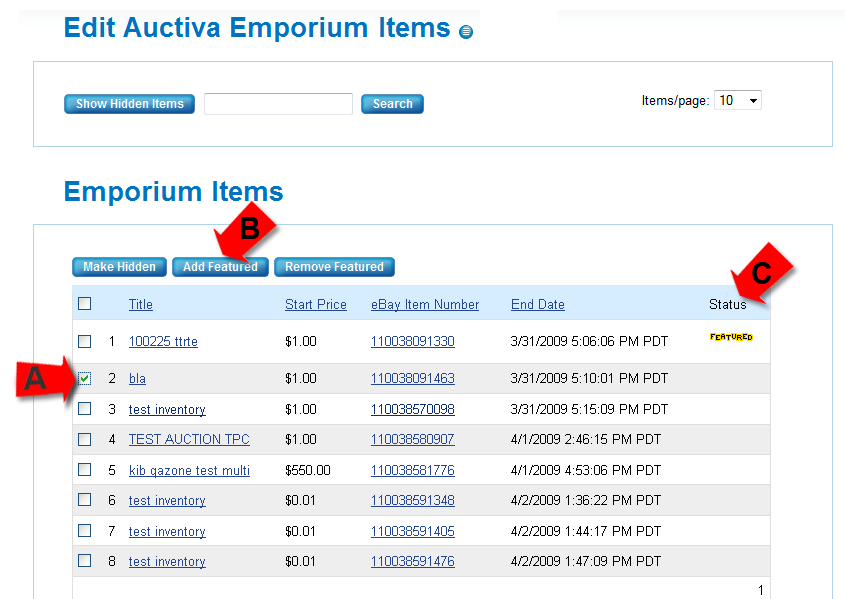Open row 8 test inventory title link
This screenshot has width=845, height=599.
(167, 561)
